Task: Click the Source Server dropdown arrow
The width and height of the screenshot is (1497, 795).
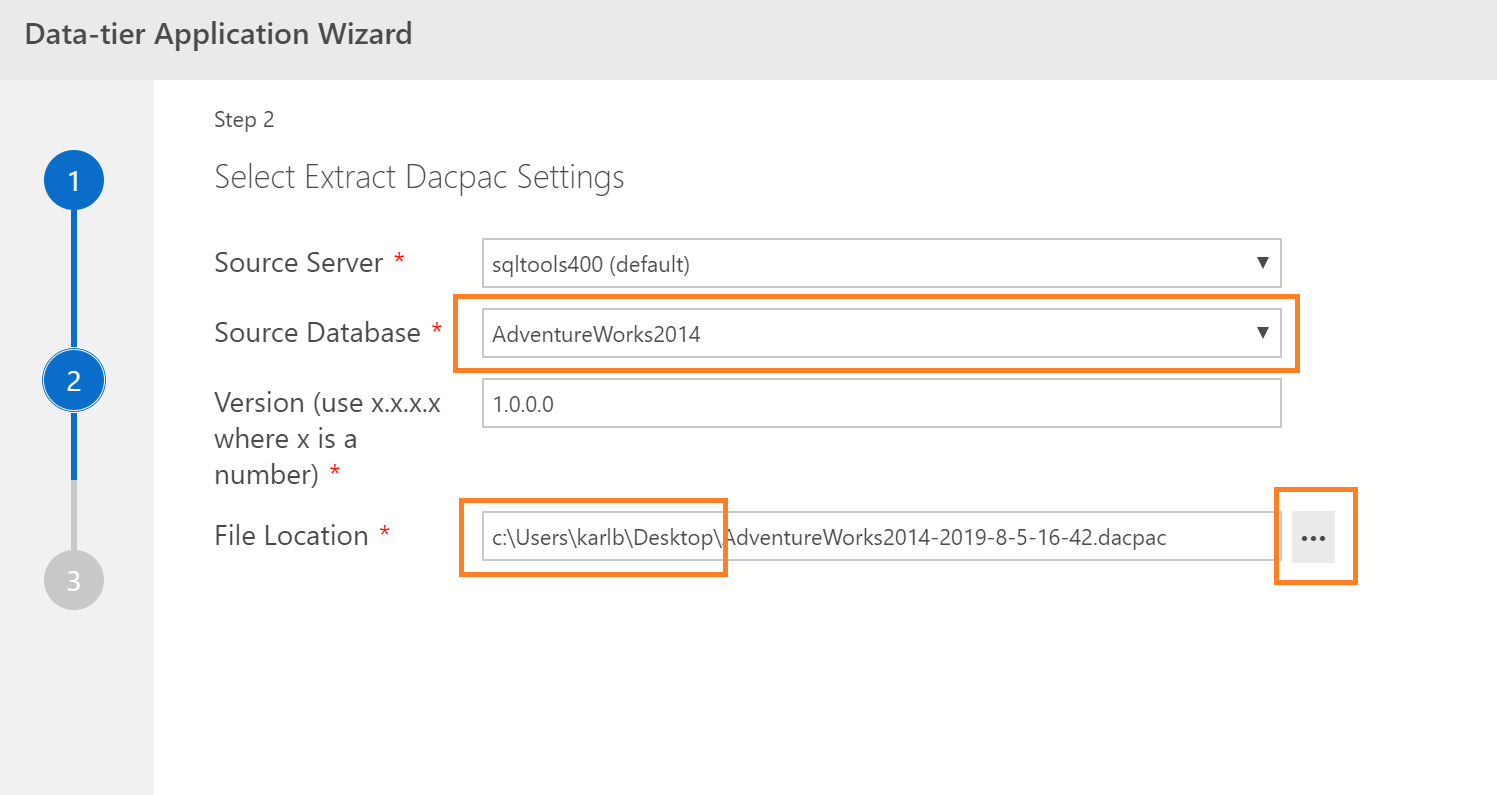Action: (x=1262, y=263)
